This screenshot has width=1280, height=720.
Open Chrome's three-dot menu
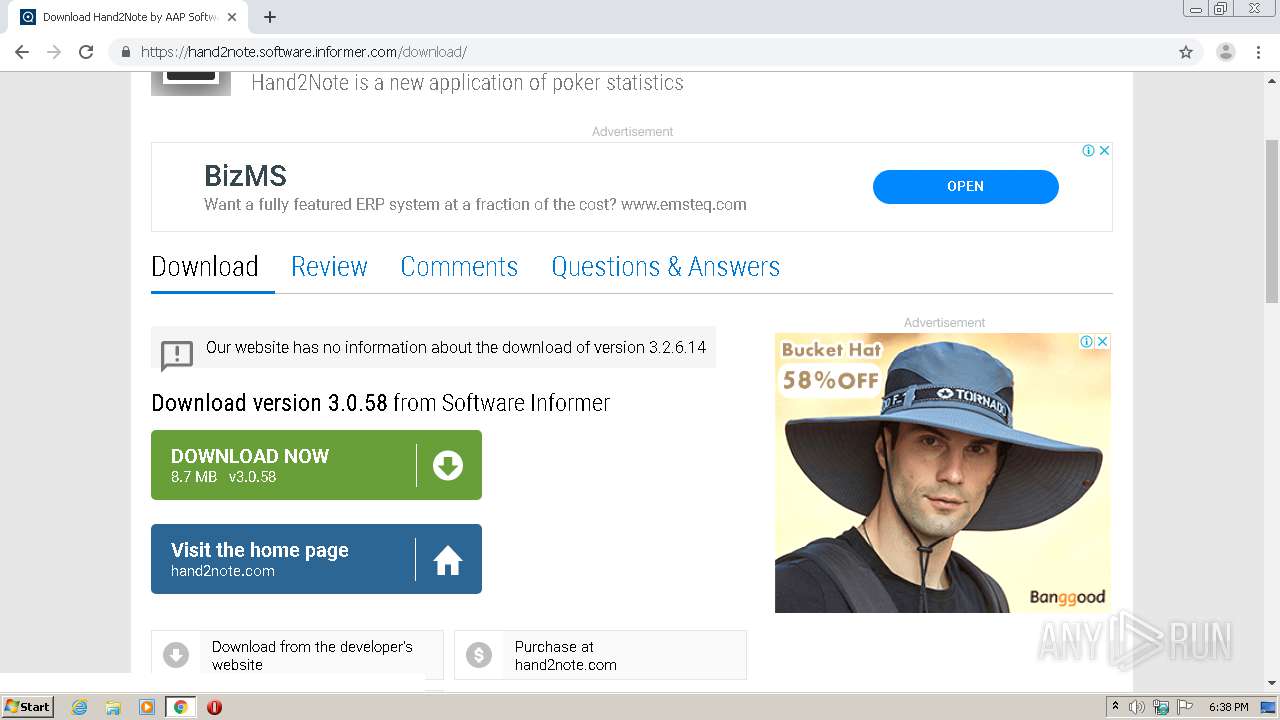pyautogui.click(x=1258, y=52)
